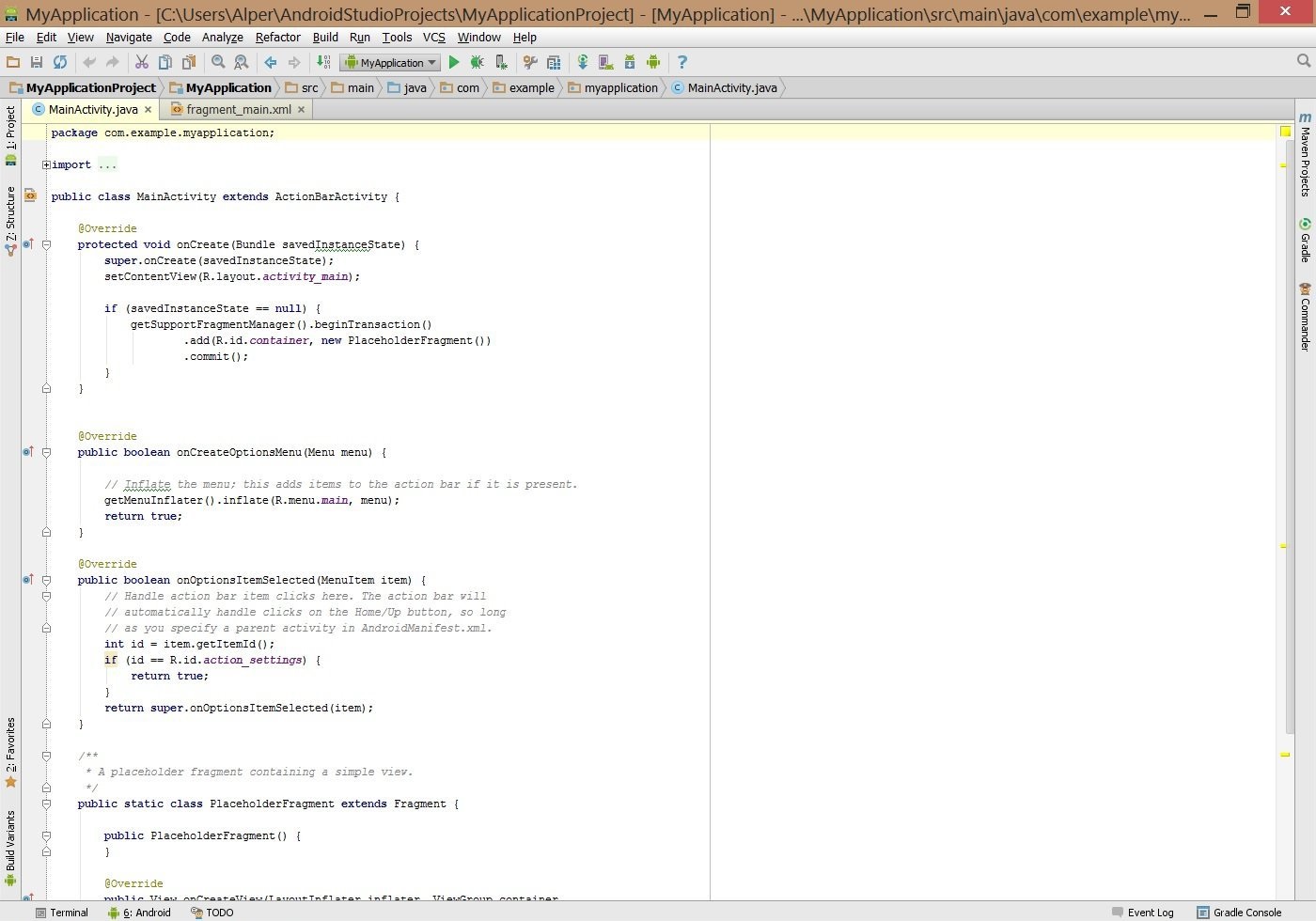Viewport: 1316px width, 921px height.
Task: Open the VCS menu
Action: click(x=434, y=37)
